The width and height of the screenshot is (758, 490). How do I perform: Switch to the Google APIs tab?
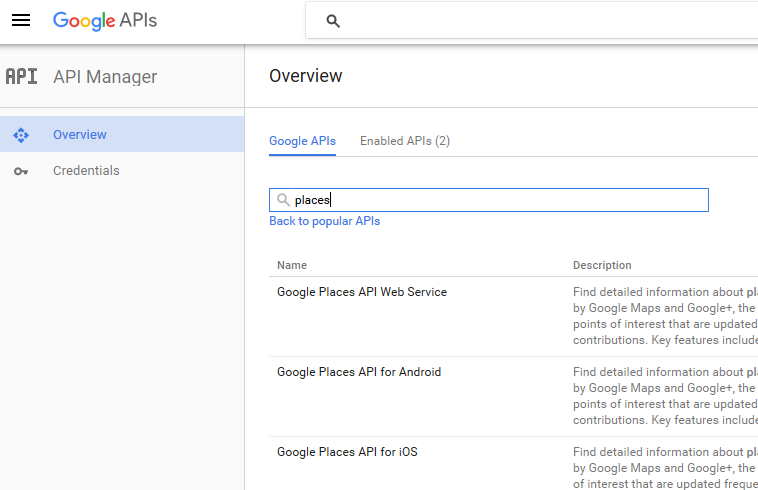(302, 141)
